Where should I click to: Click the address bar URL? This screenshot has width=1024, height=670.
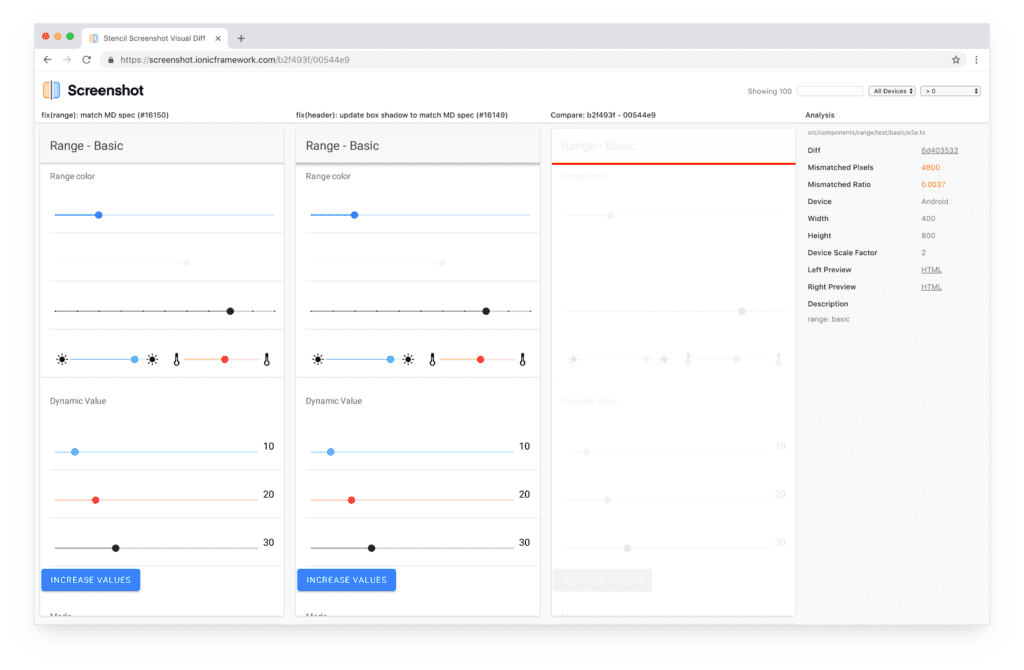pyautogui.click(x=235, y=60)
